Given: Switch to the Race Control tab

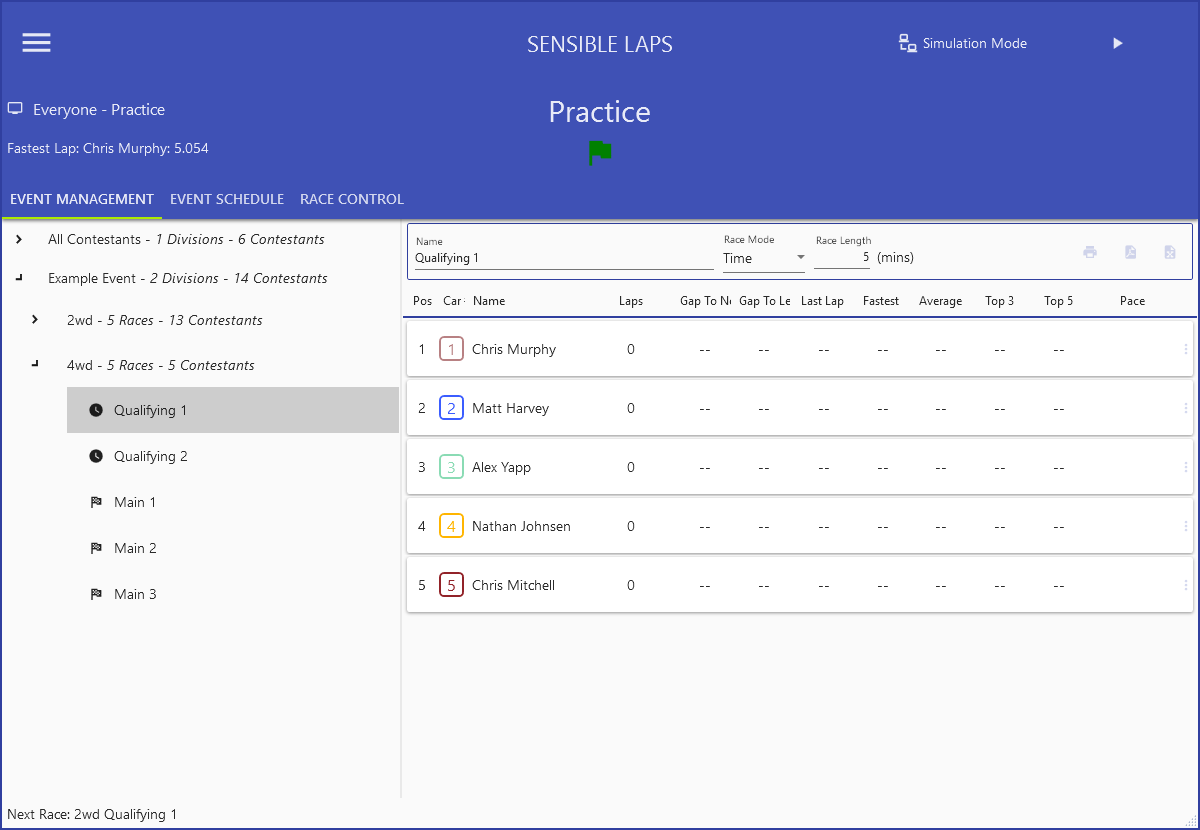Looking at the screenshot, I should tap(352, 199).
